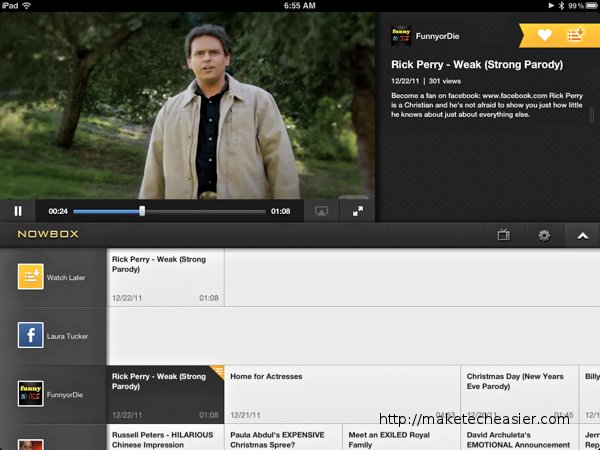Click the description panel scrollbar

tap(591, 115)
